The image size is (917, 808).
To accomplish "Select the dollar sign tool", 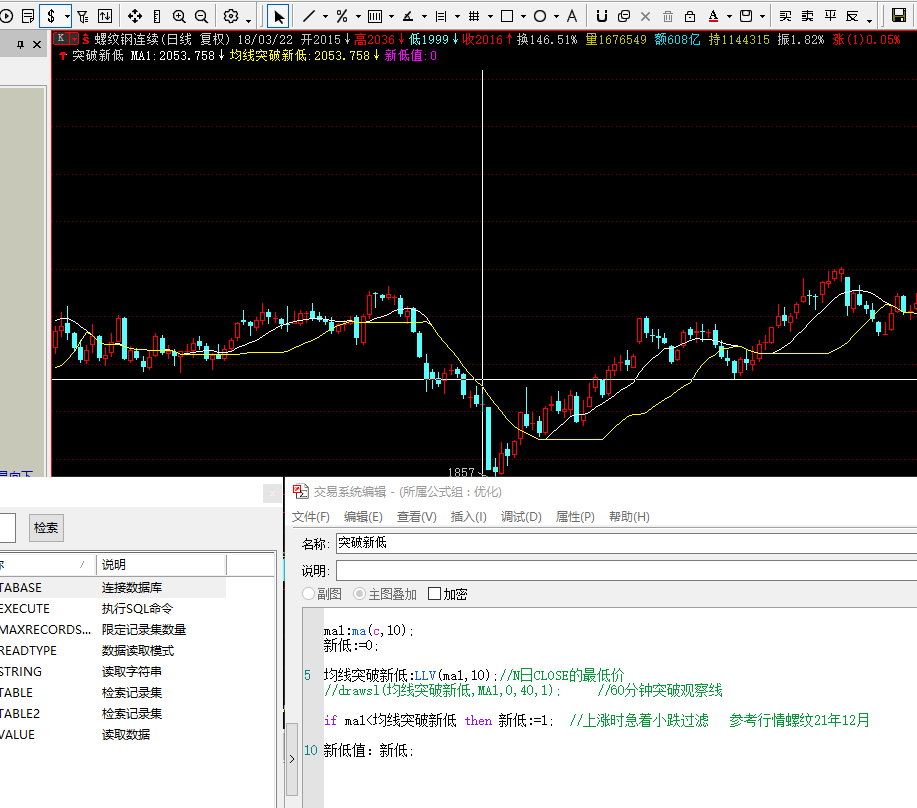I will pos(51,16).
